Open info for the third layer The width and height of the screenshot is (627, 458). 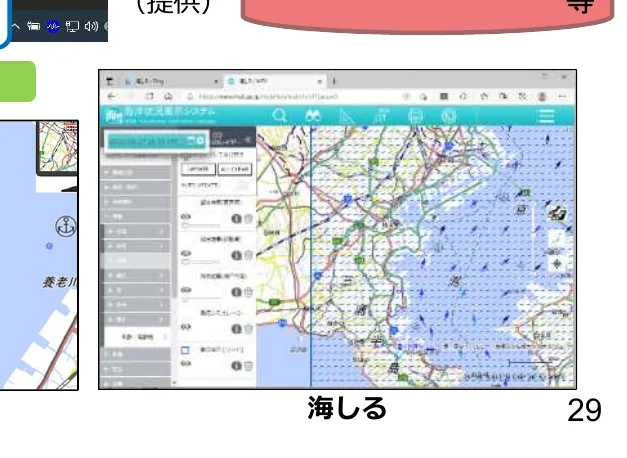[236, 292]
